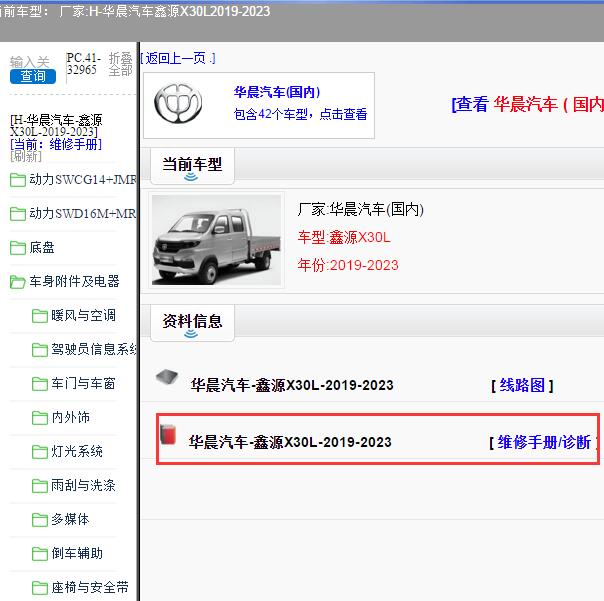Open the 维修手册/诊断 link
604x601 pixels.
(x=543, y=442)
